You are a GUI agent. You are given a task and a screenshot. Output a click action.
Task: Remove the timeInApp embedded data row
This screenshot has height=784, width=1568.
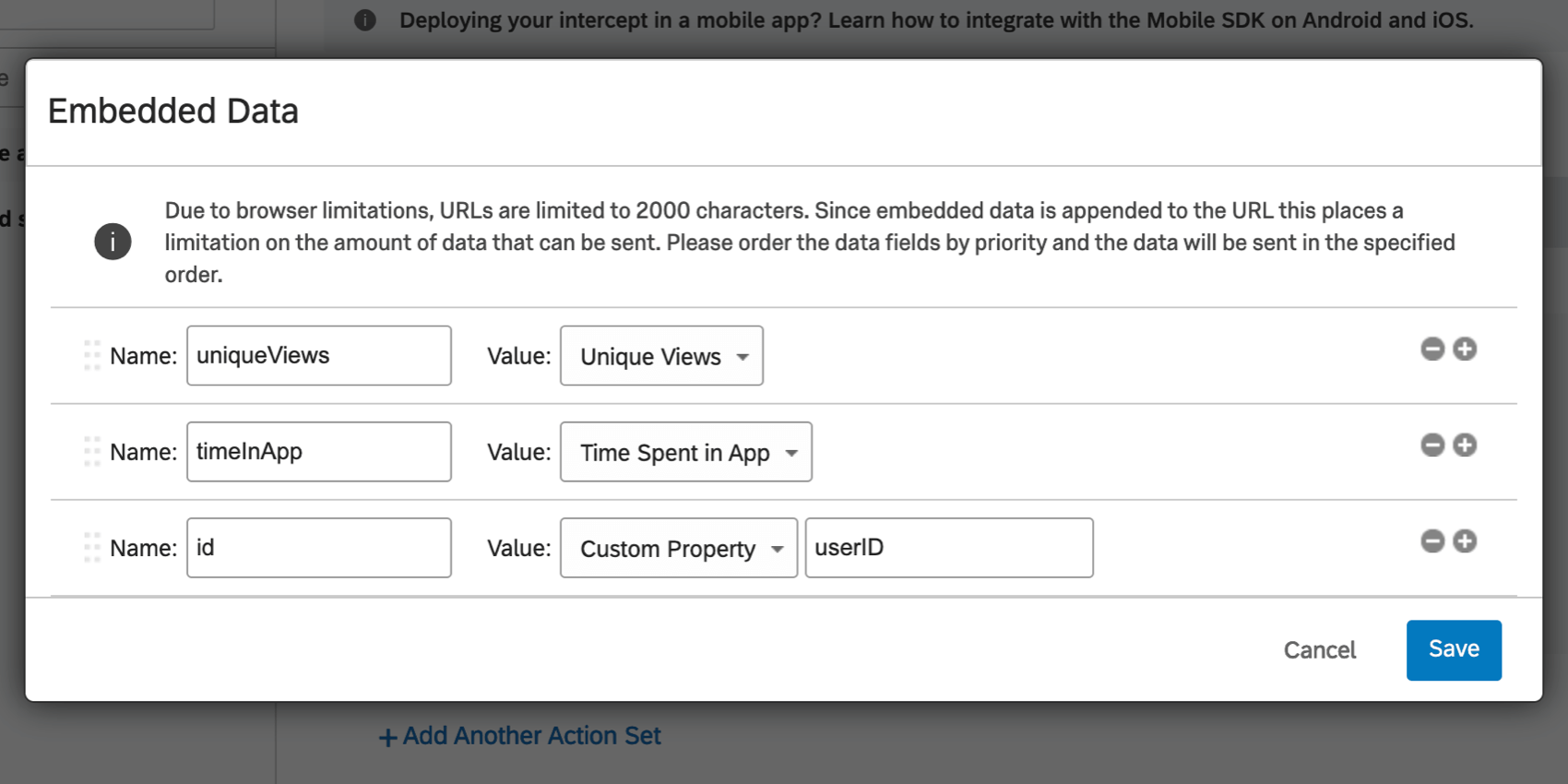[1431, 445]
